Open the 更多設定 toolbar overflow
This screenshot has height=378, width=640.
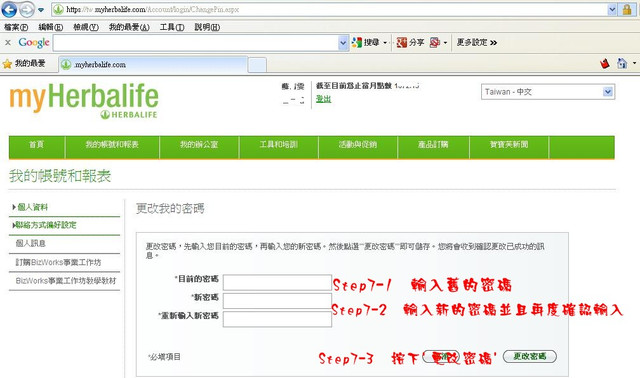477,42
